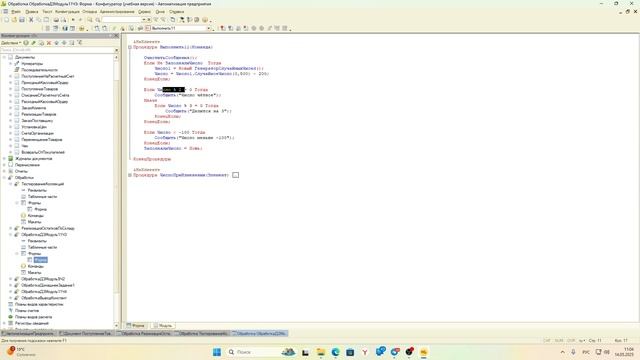This screenshot has width=640, height=360.
Task: Select ЗаказКлиента document in tree
Action: point(34,108)
